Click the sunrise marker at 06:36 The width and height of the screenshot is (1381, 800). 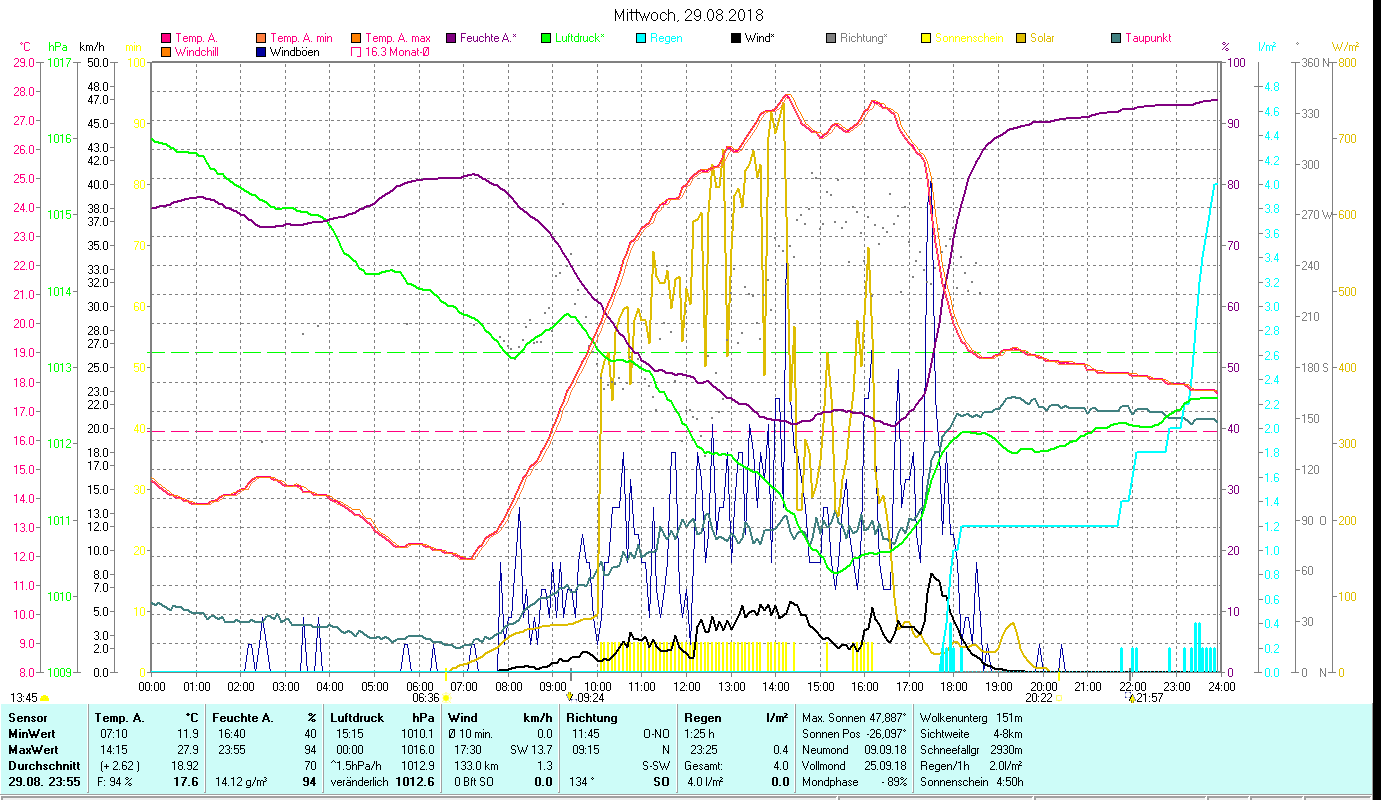446,699
